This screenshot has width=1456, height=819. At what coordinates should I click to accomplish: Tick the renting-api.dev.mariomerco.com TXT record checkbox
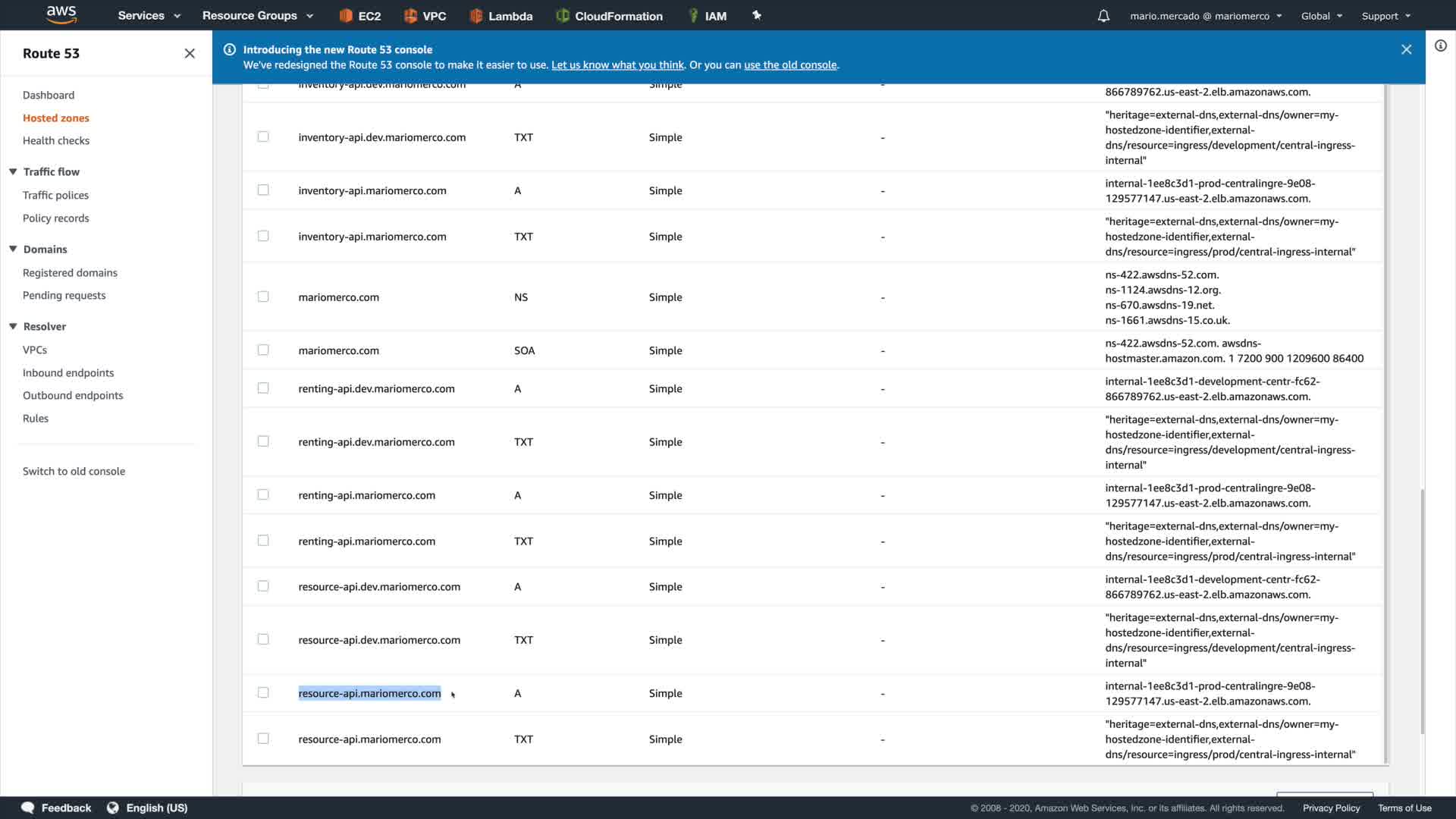pos(263,441)
